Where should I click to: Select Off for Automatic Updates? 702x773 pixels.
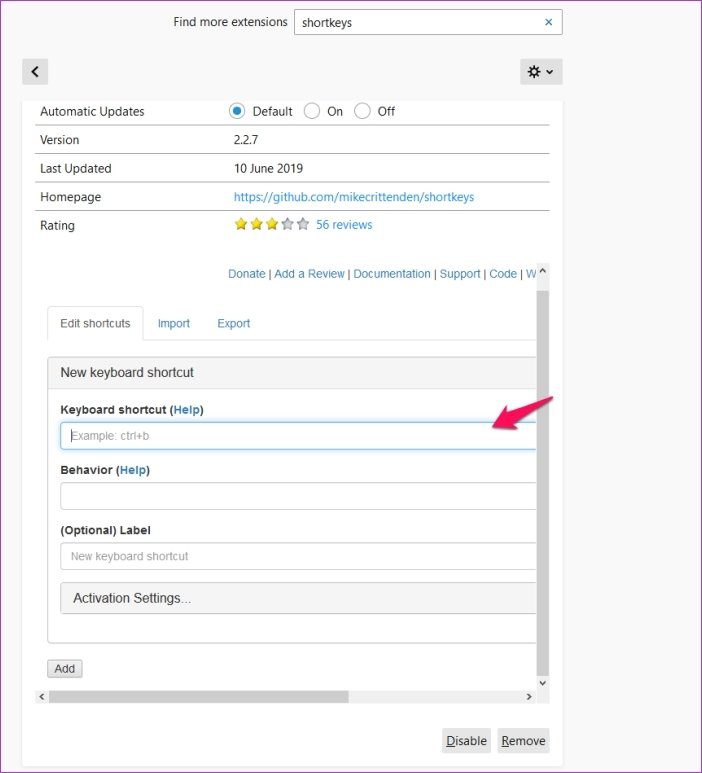click(x=362, y=111)
